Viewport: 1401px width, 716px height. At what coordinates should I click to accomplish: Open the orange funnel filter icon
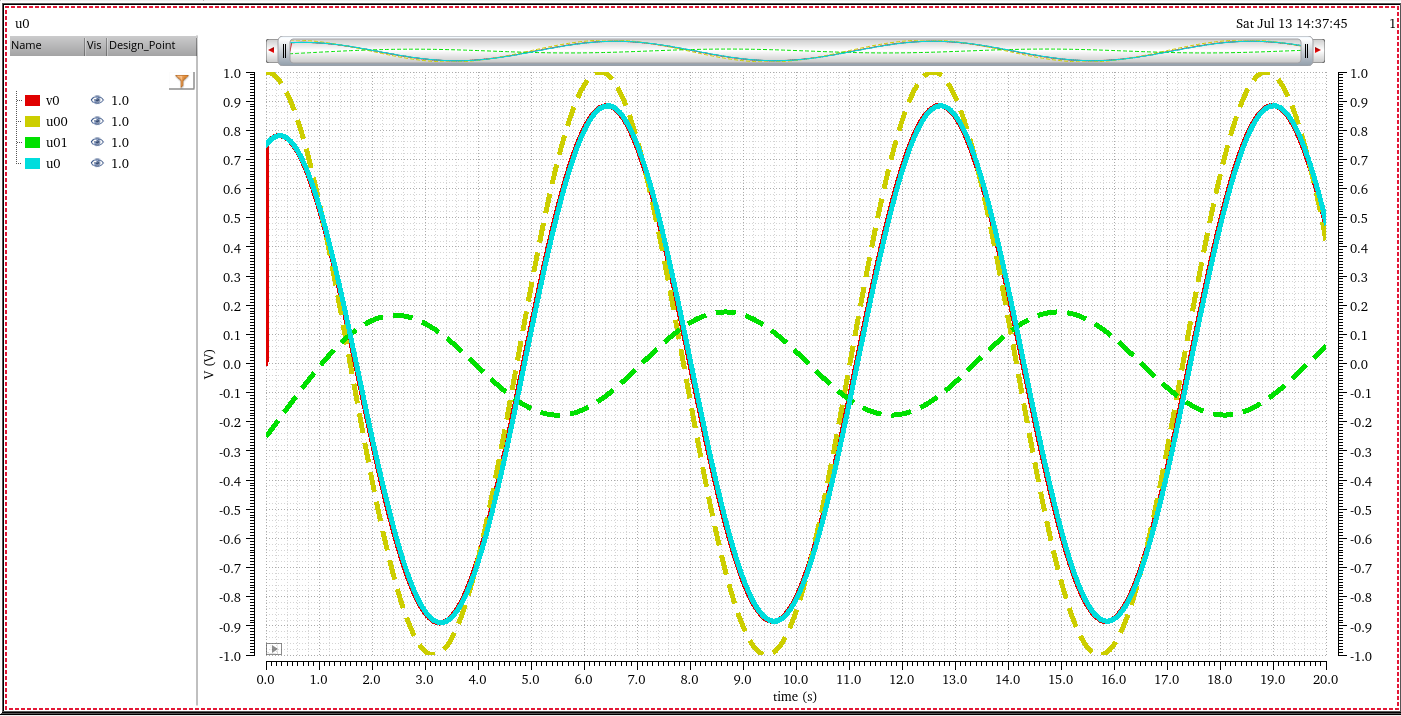click(x=181, y=81)
